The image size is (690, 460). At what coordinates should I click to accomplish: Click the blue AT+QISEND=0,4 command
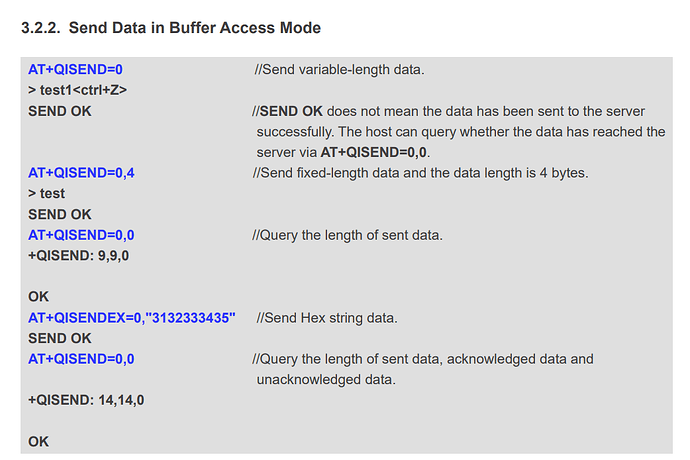click(x=81, y=173)
